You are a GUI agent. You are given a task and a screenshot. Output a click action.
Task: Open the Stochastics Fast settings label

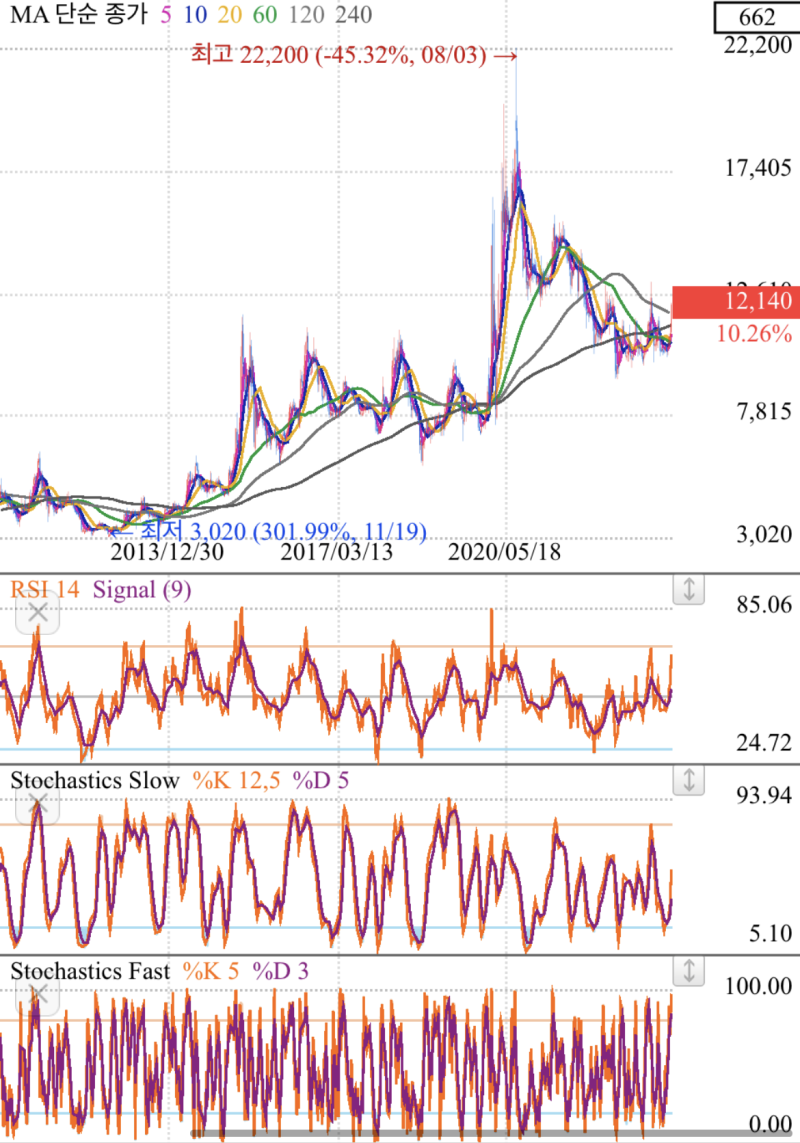[x=90, y=971]
